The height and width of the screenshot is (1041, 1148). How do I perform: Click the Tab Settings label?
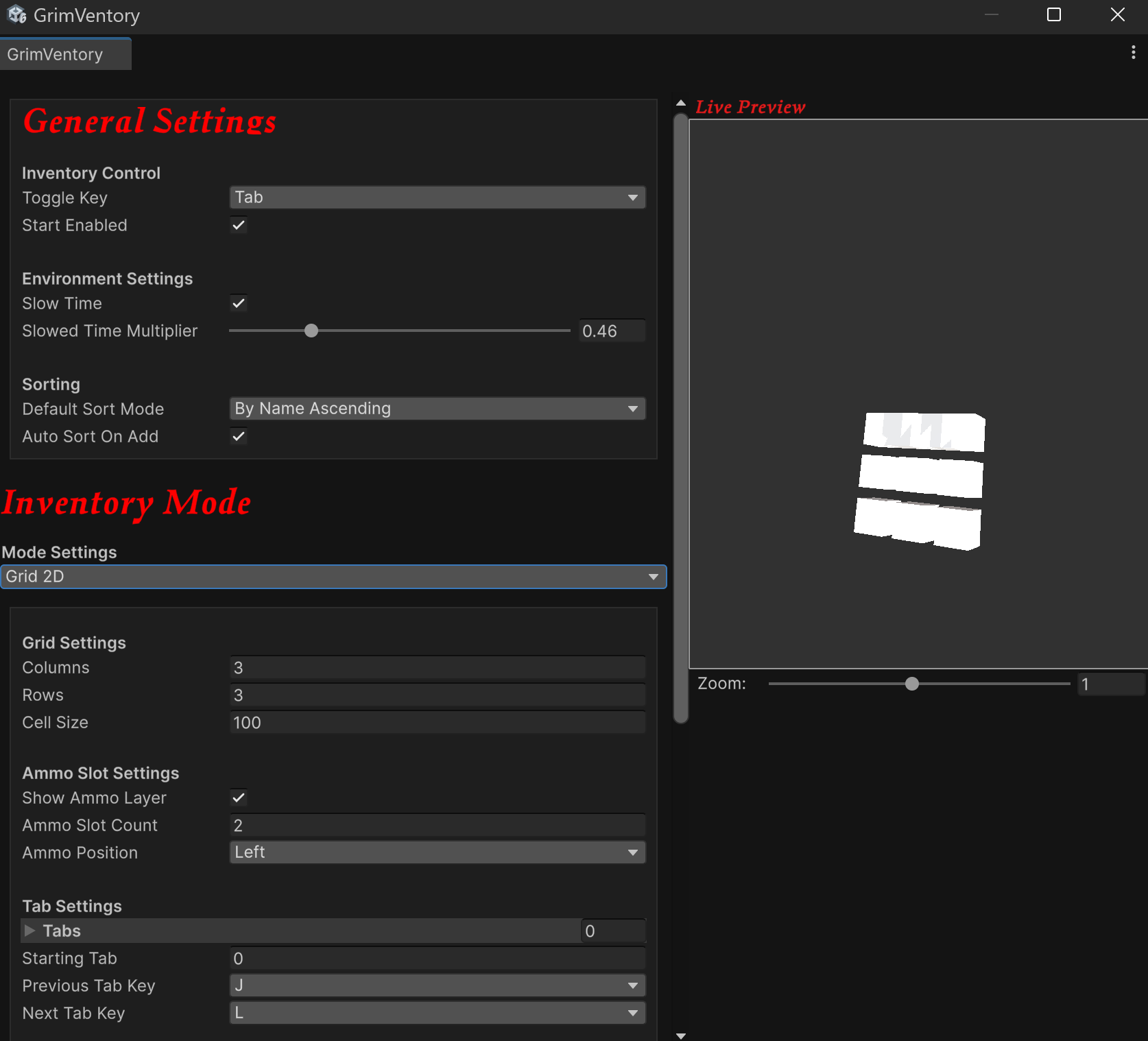pos(72,906)
